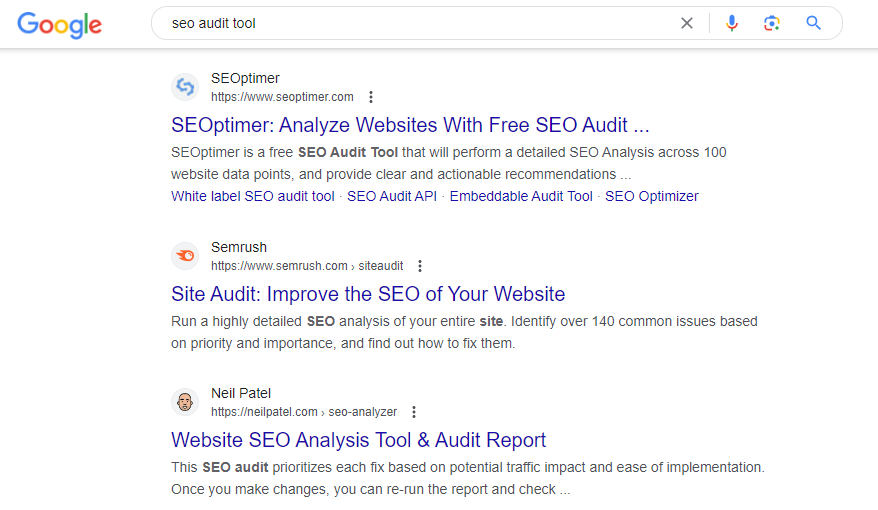Clear the search box with X
The image size is (878, 510).
pos(687,23)
